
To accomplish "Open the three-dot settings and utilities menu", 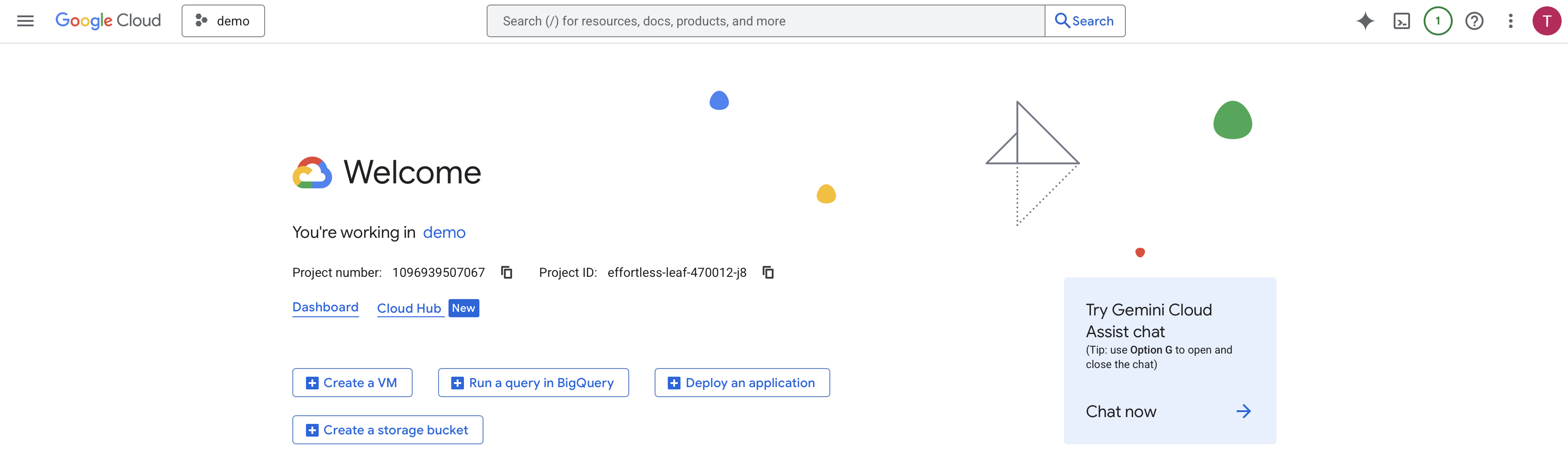I will (1510, 21).
